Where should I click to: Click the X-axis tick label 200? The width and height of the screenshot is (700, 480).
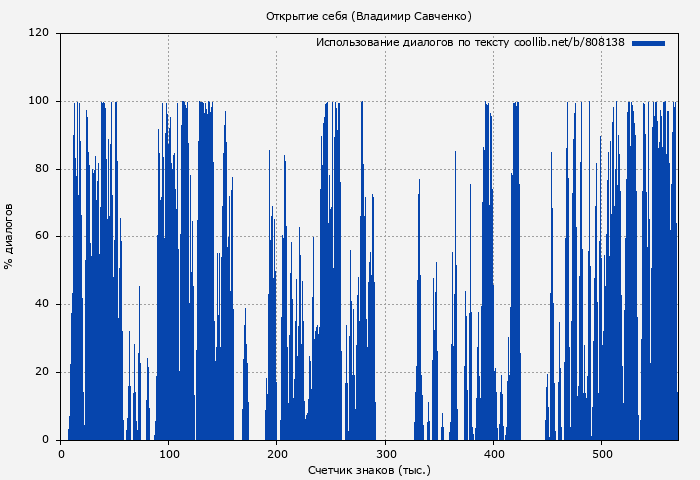276,454
